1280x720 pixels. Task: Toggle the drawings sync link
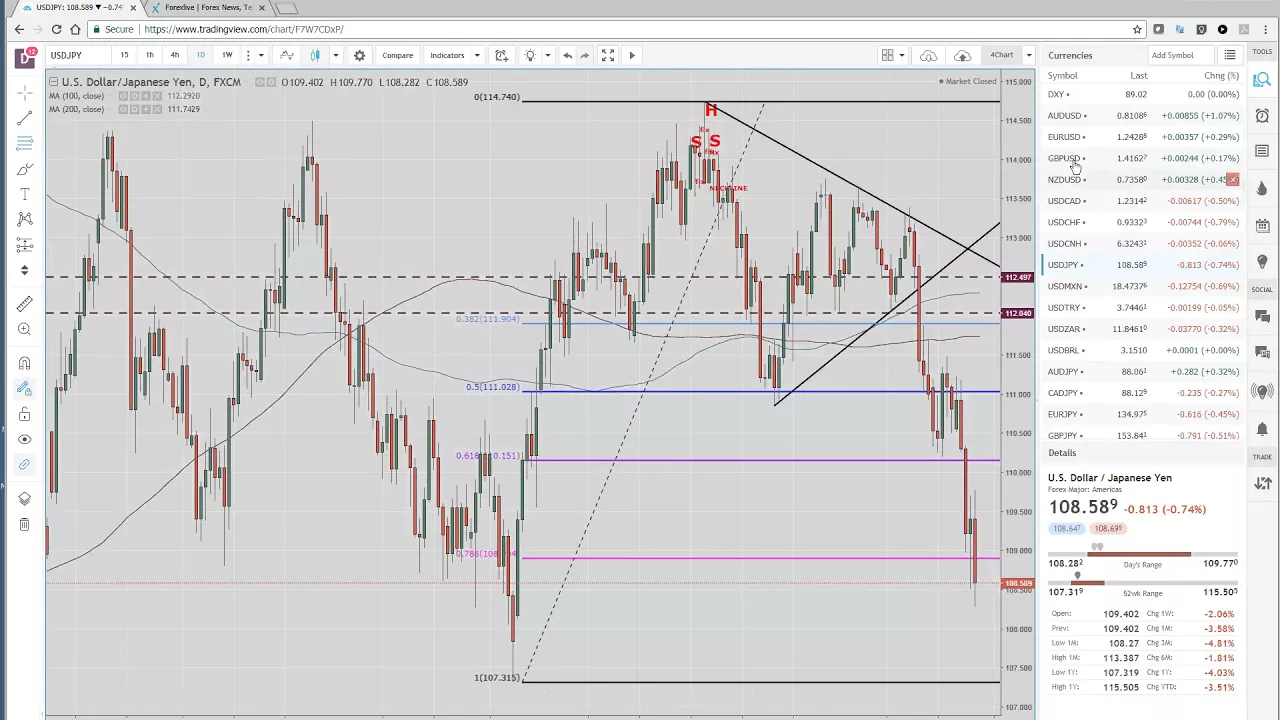pos(25,464)
